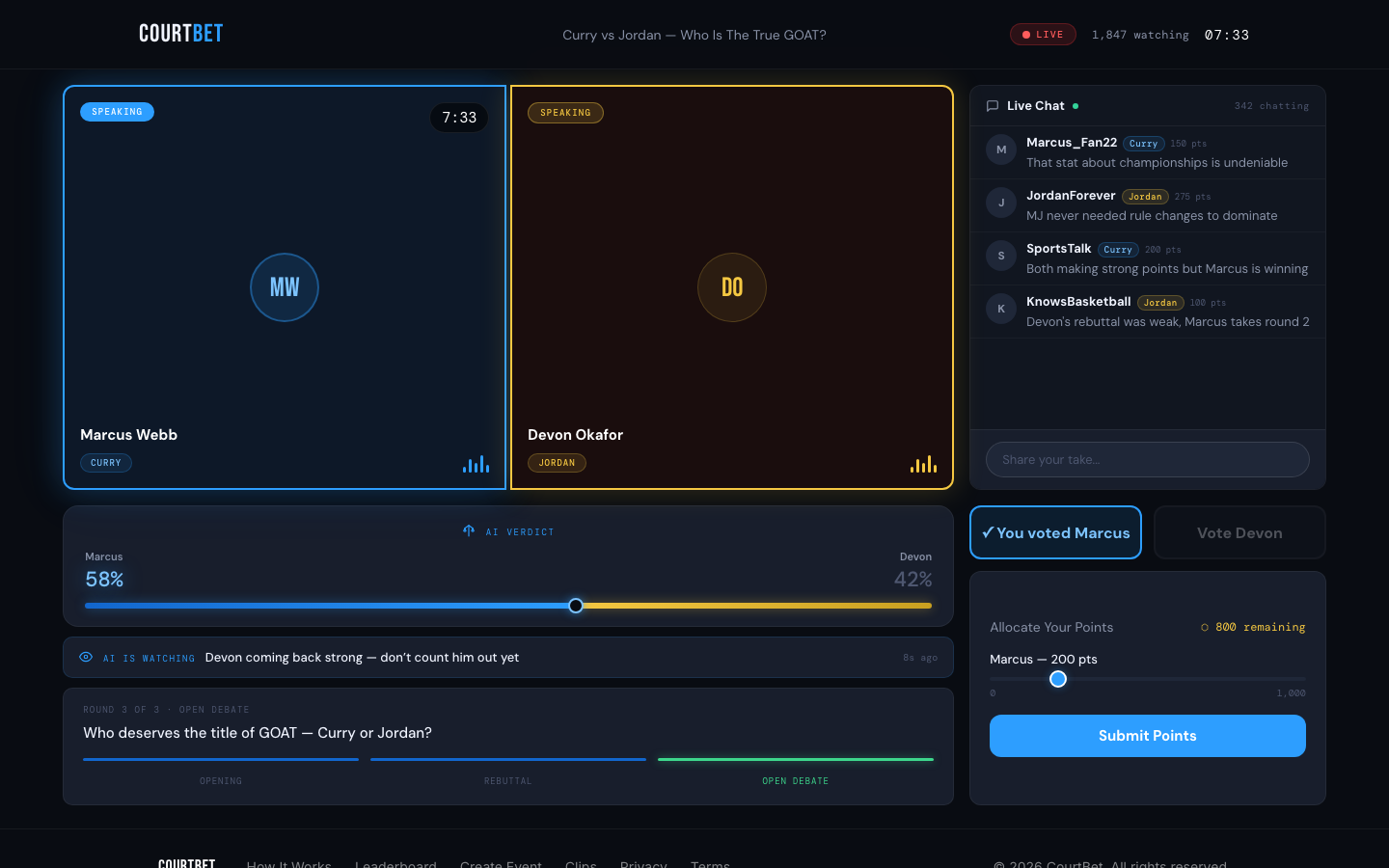Screen dimensions: 1389x868
Task: Click the points allocation slider handle
Action: click(1058, 679)
